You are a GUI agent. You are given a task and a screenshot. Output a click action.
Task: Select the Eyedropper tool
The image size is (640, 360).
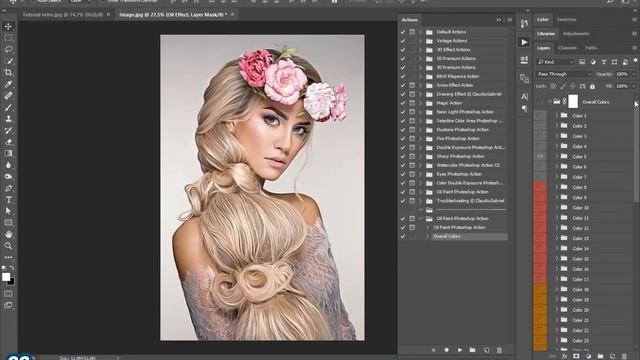pyautogui.click(x=8, y=84)
